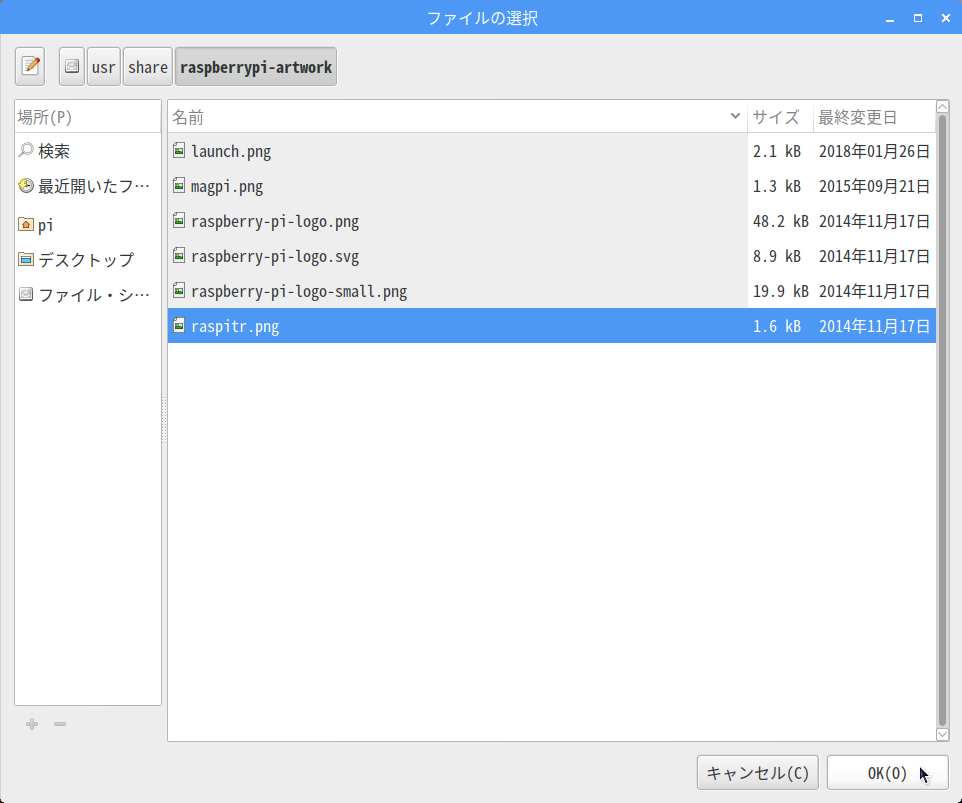962x803 pixels.
Task: Click the raspberrypi-artwork path button
Action: [256, 66]
